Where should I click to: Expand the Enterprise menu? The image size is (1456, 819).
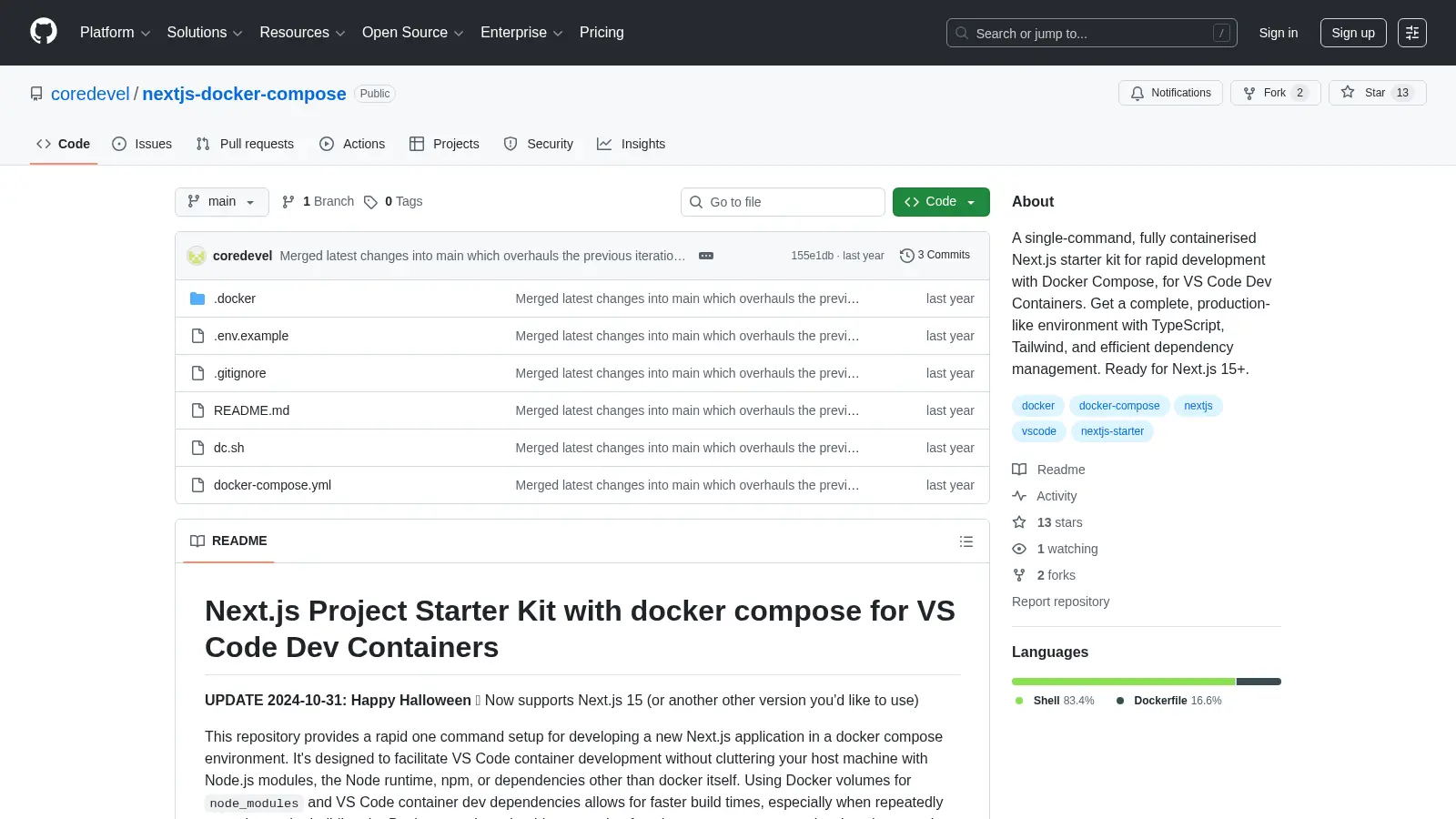[521, 33]
